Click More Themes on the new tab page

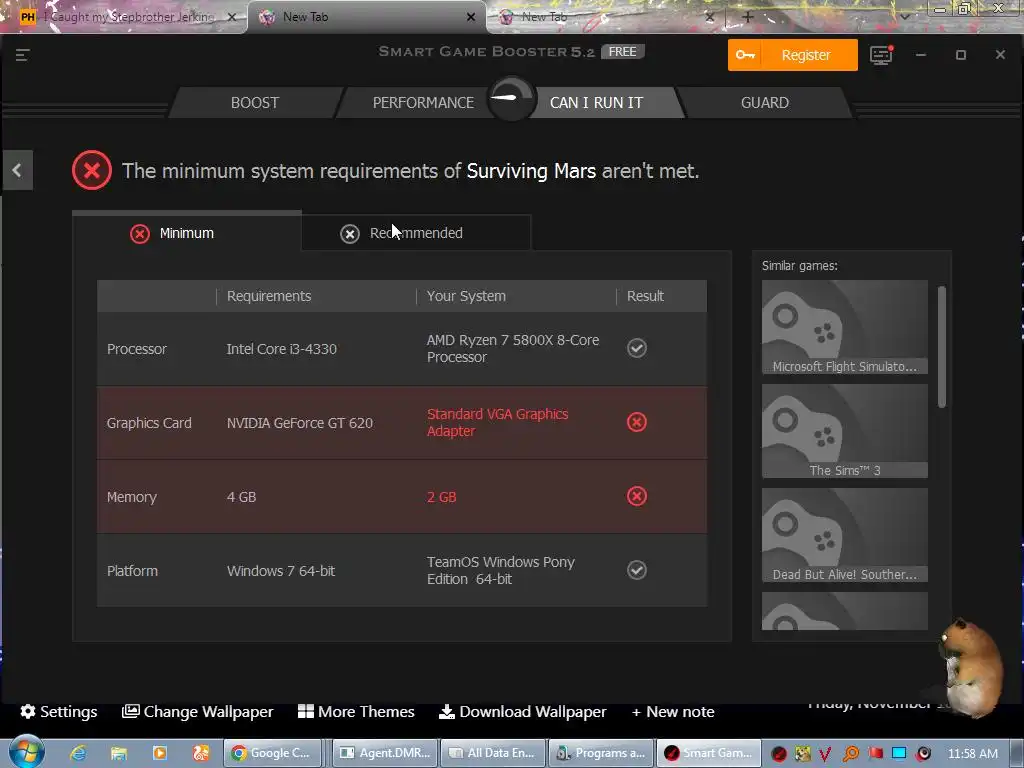click(x=357, y=712)
